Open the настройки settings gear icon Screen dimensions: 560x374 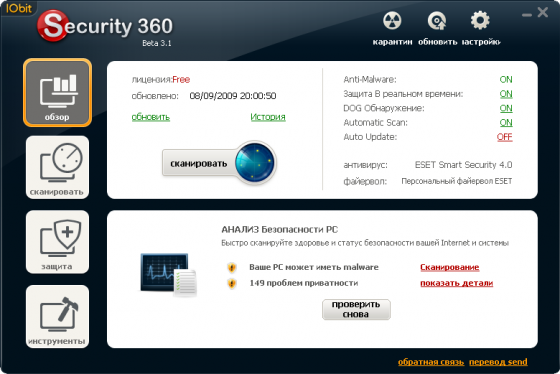480,21
